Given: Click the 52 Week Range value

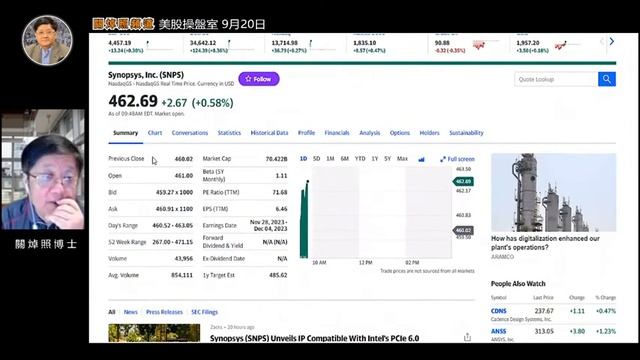Looking at the screenshot, I should [x=173, y=242].
